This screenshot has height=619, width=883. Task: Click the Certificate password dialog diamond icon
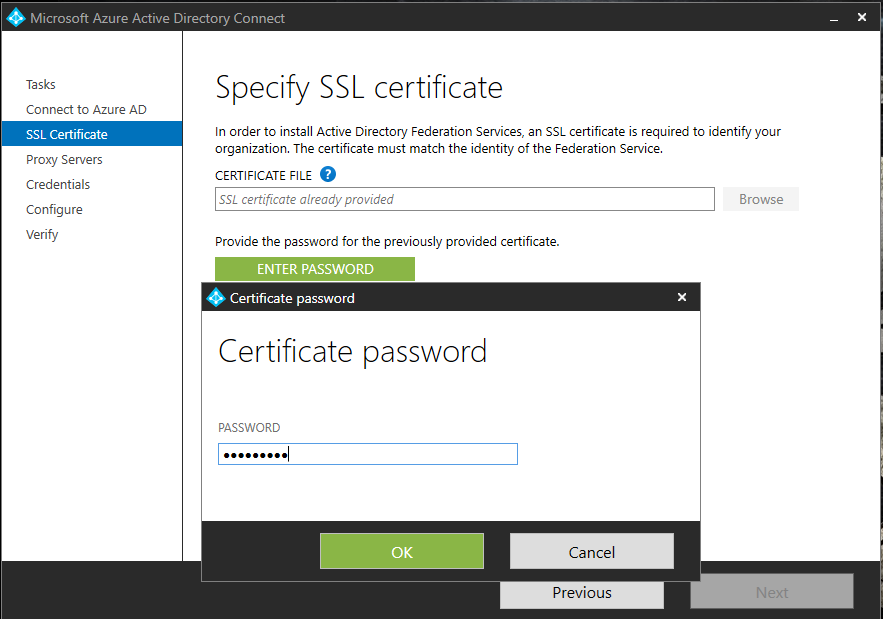[214, 297]
